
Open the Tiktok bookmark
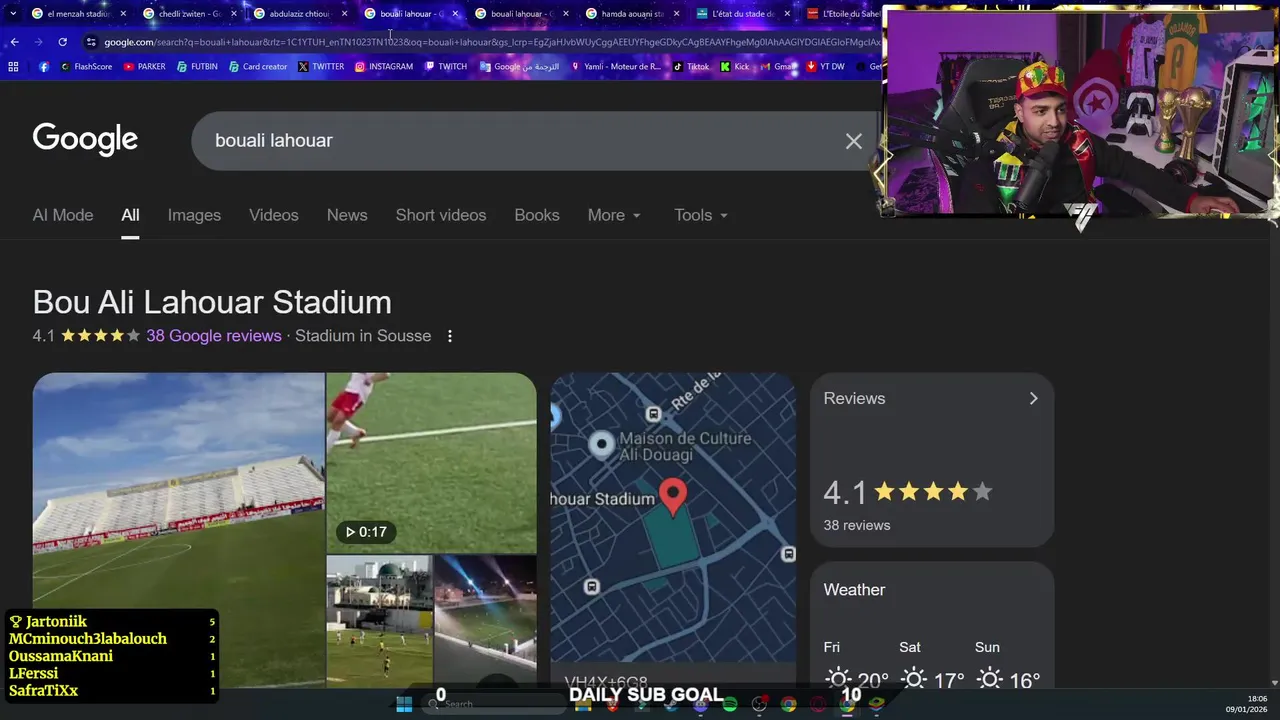click(x=691, y=67)
